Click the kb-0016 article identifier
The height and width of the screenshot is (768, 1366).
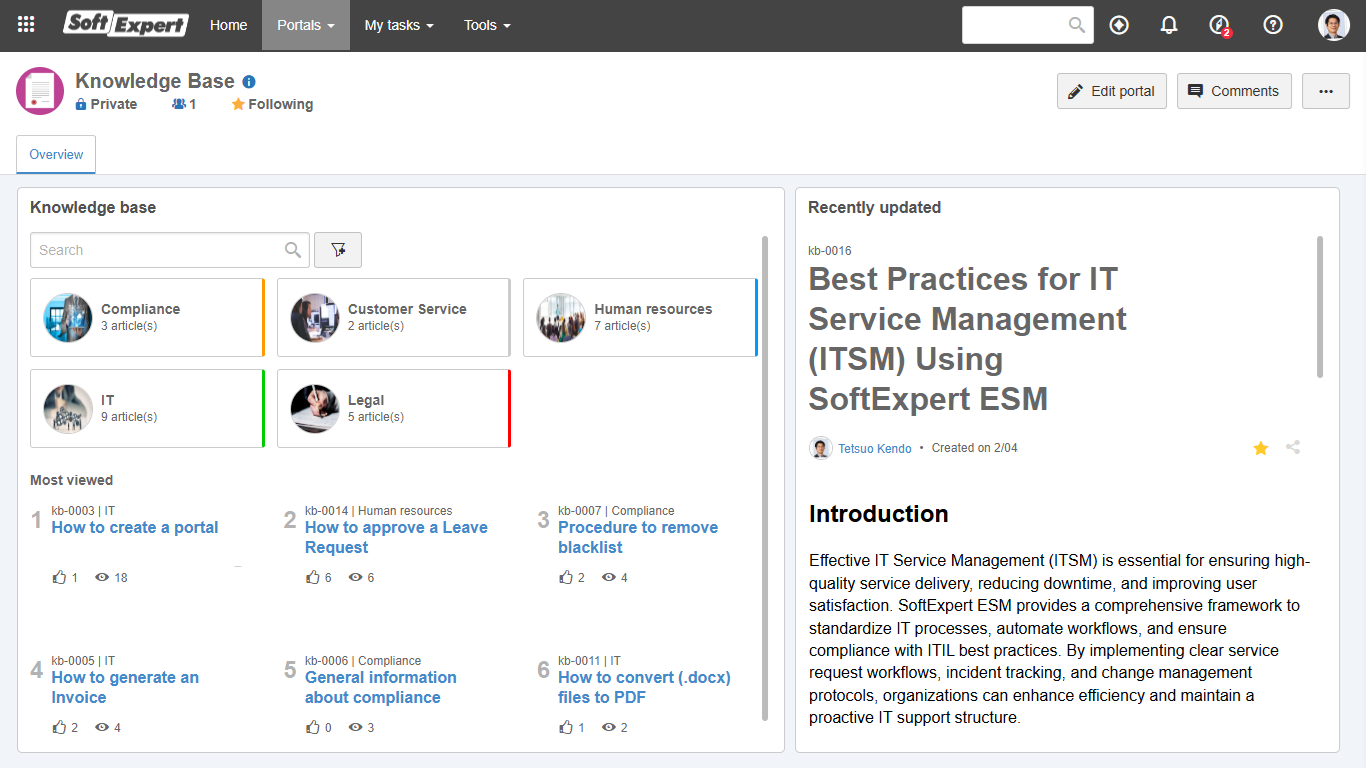(830, 251)
